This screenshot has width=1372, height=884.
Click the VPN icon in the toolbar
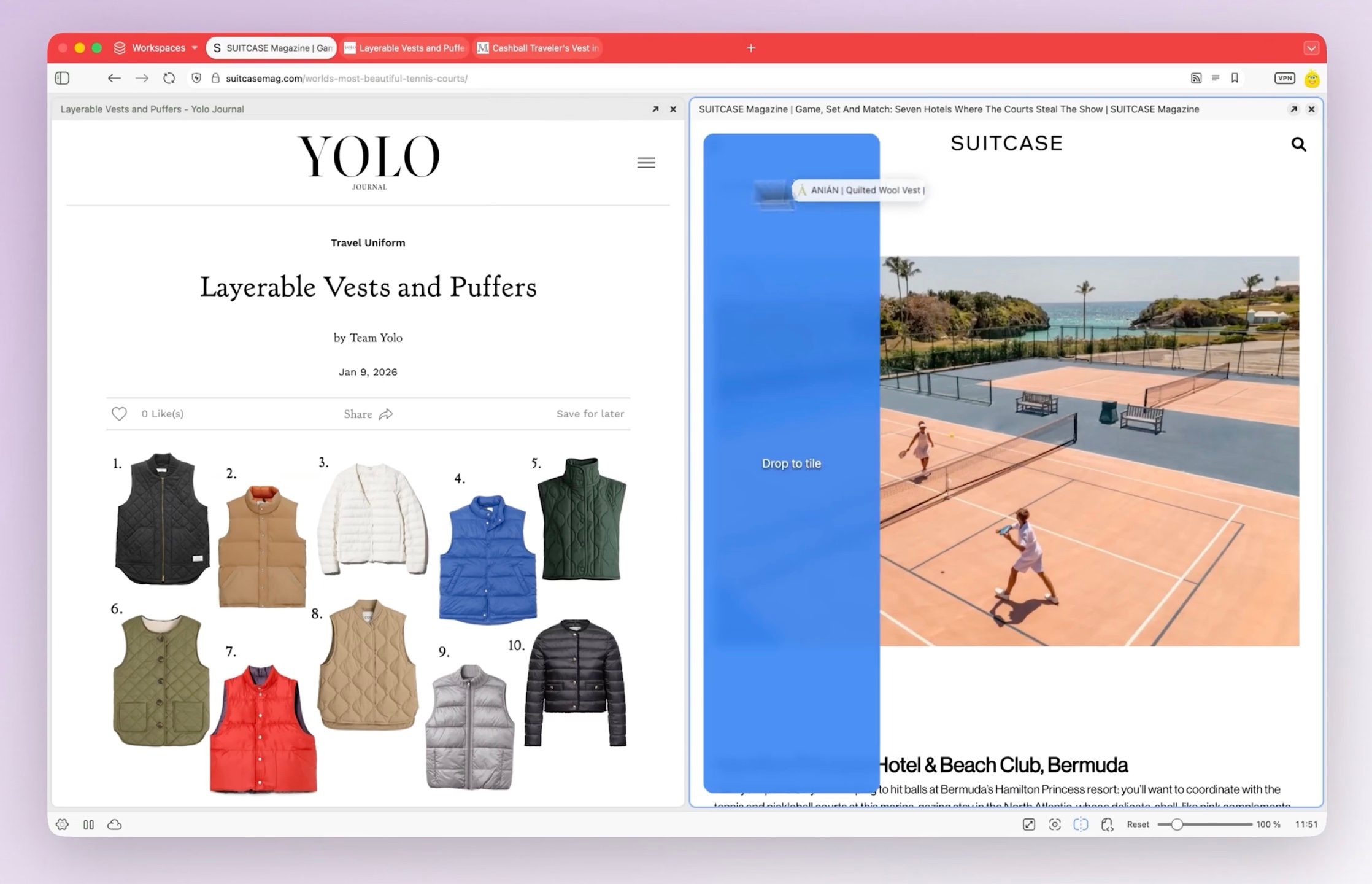[x=1284, y=78]
